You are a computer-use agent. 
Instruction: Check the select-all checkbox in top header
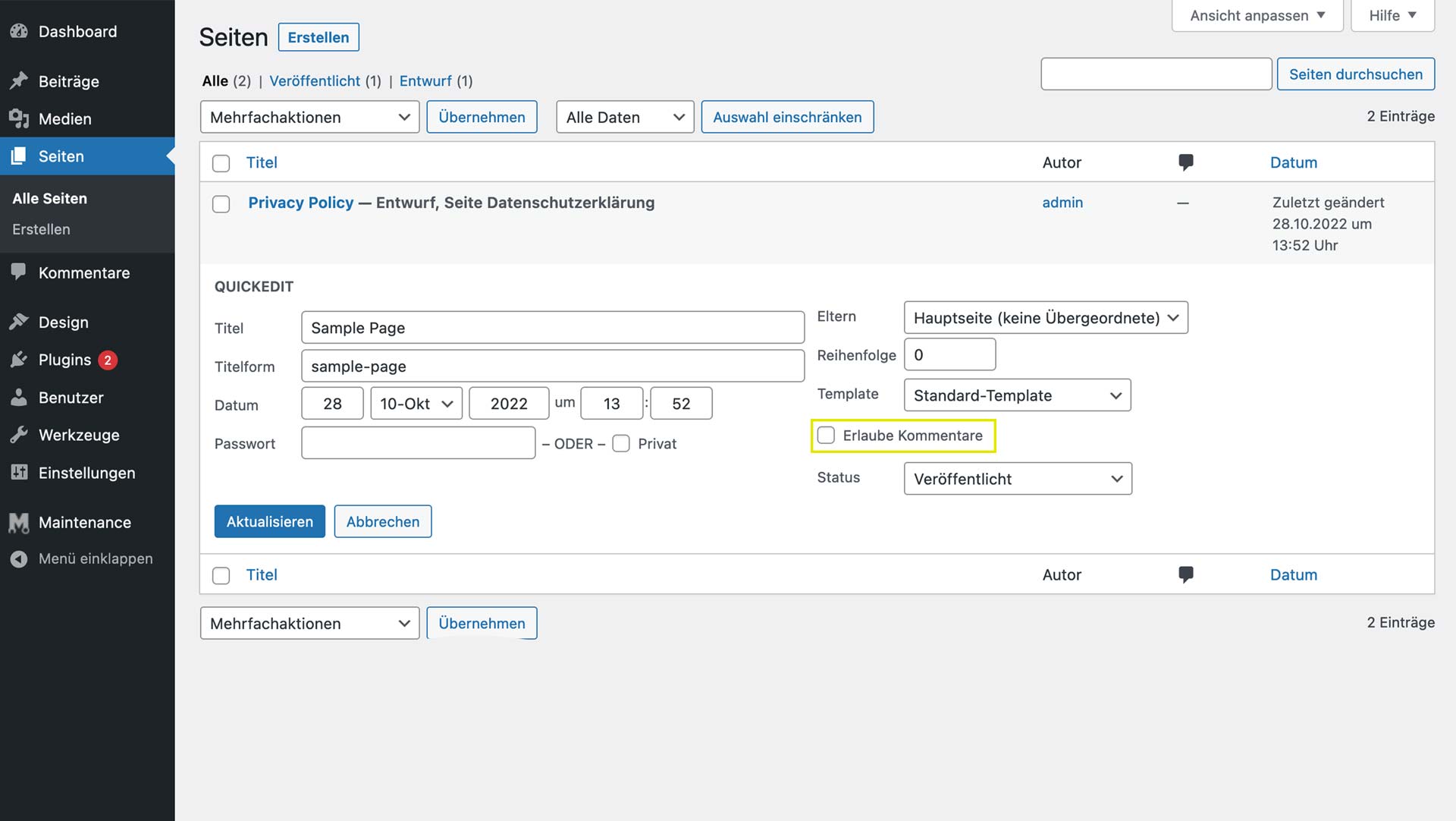coord(221,163)
